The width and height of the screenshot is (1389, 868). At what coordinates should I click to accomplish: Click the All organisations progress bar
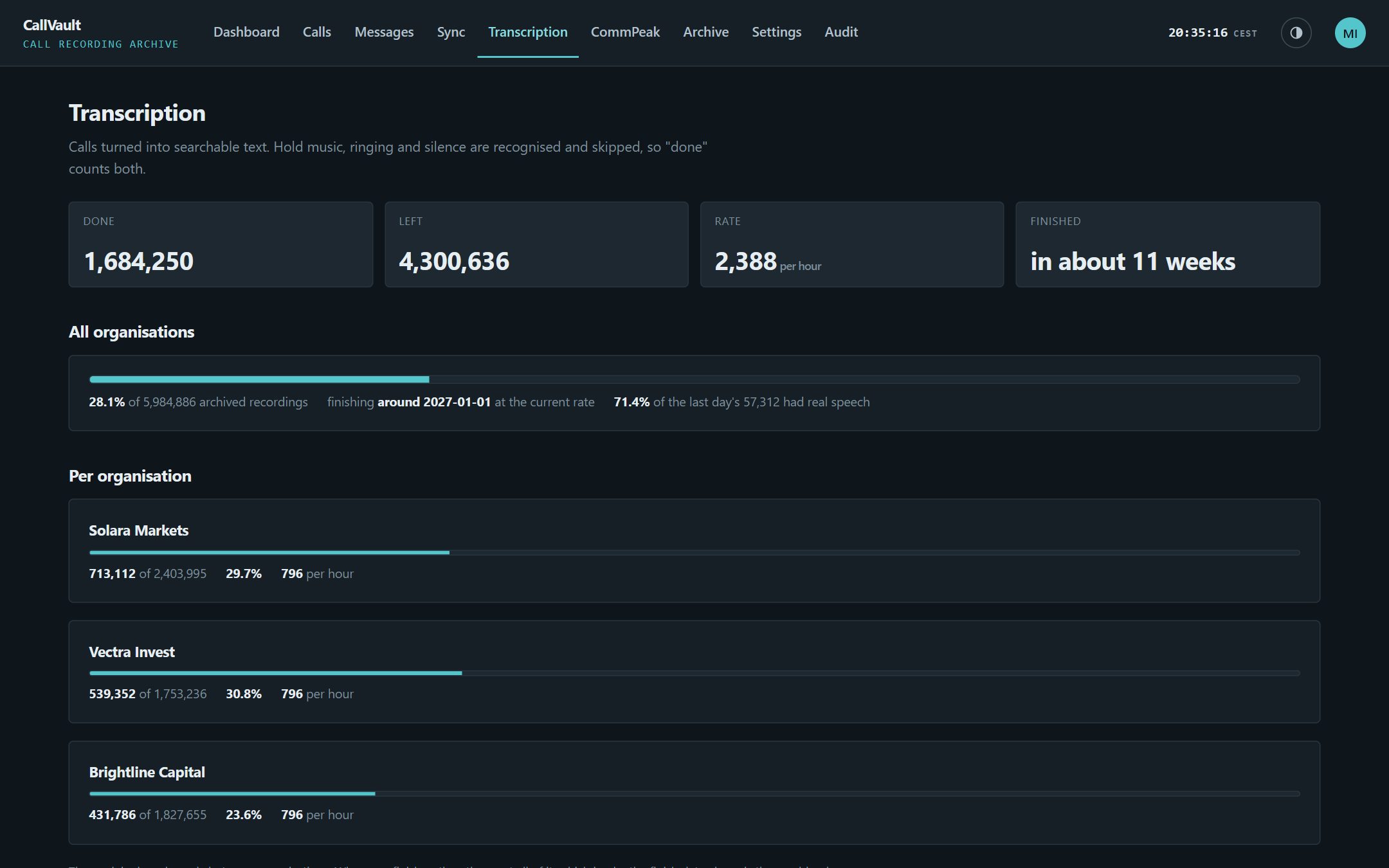[x=694, y=379]
